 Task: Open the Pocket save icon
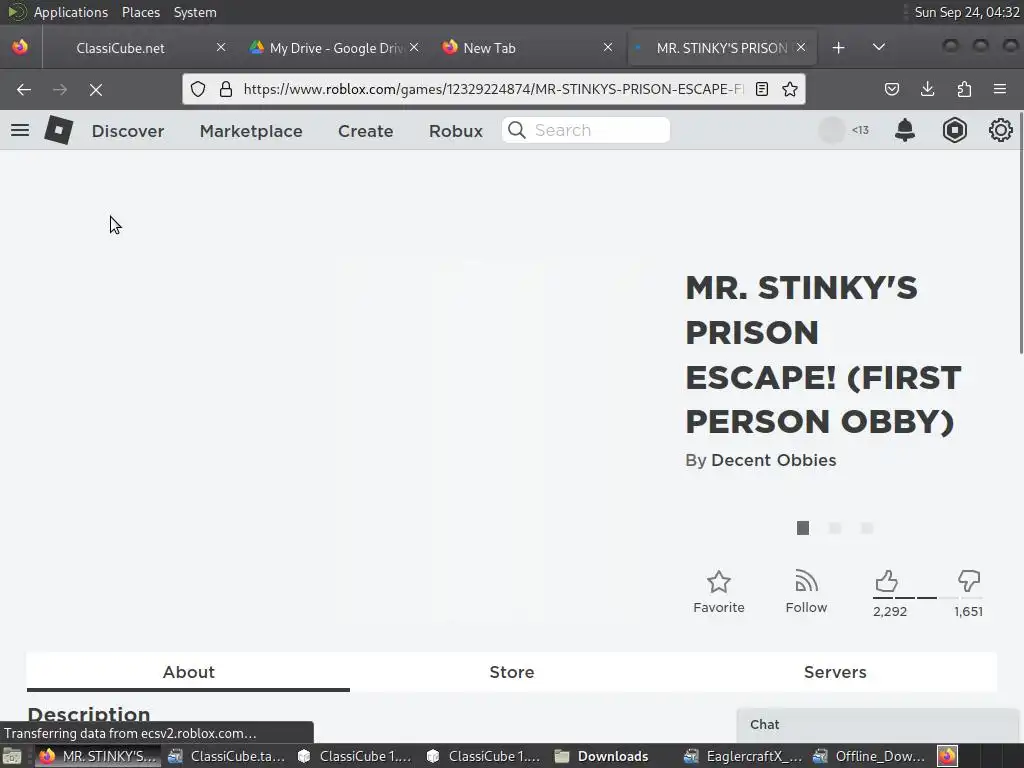coord(891,89)
